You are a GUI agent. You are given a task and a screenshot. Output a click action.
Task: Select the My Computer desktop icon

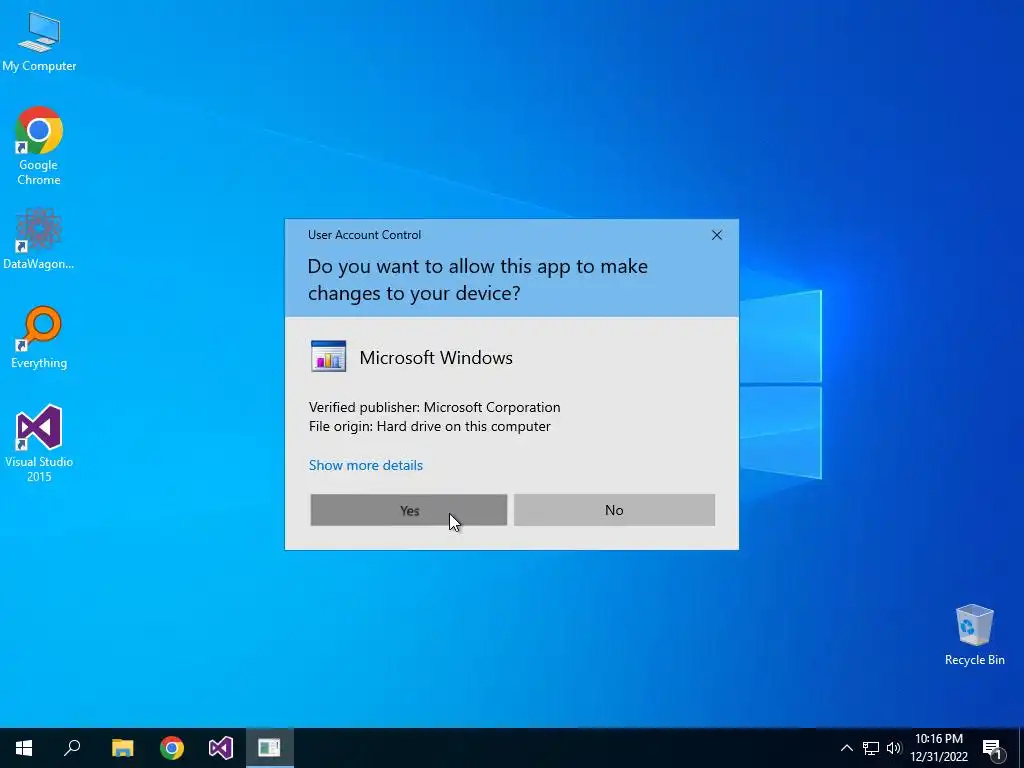39,40
